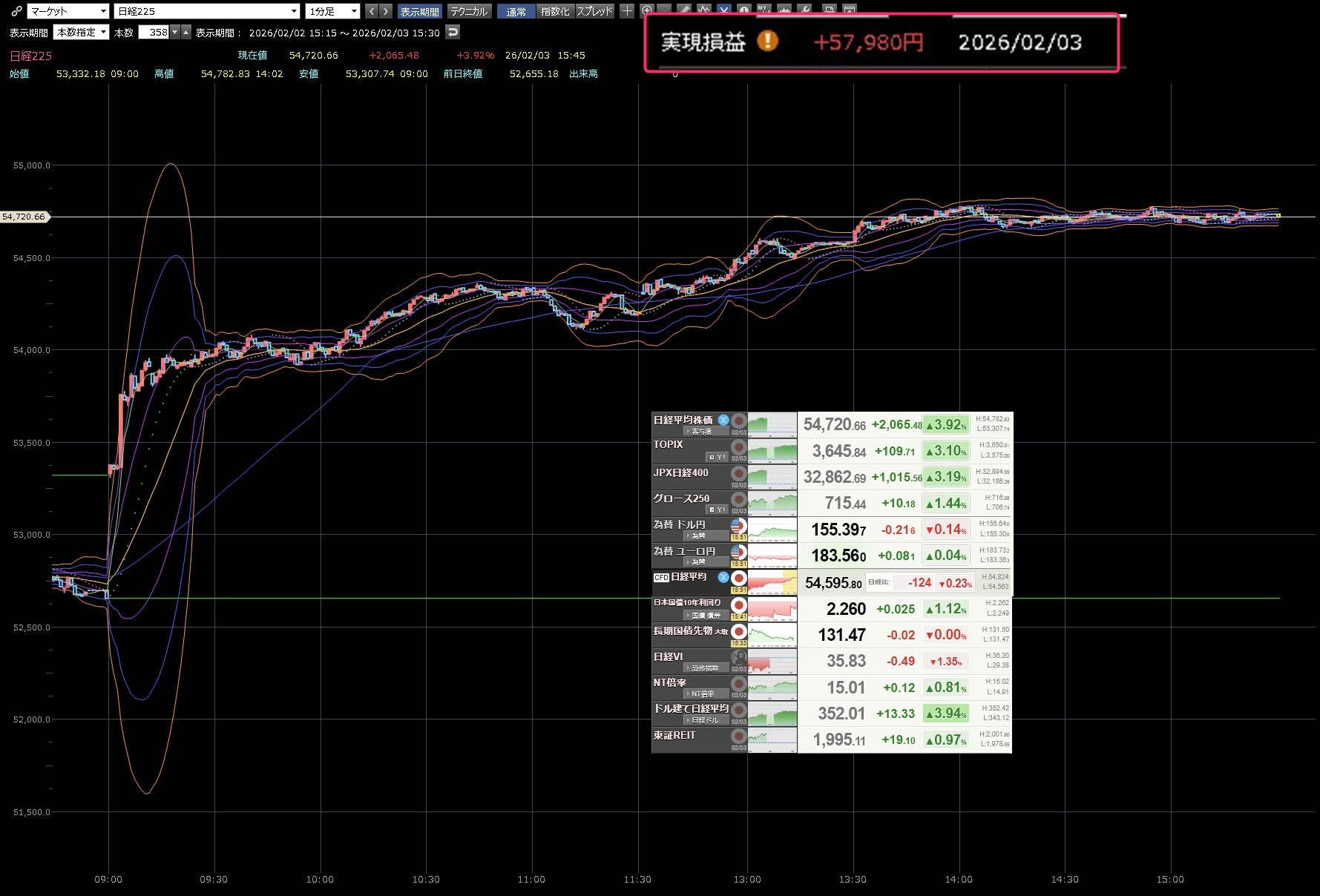The width and height of the screenshot is (1320, 896).
Task: Click the 本数 bar count input field
Action: click(154, 32)
